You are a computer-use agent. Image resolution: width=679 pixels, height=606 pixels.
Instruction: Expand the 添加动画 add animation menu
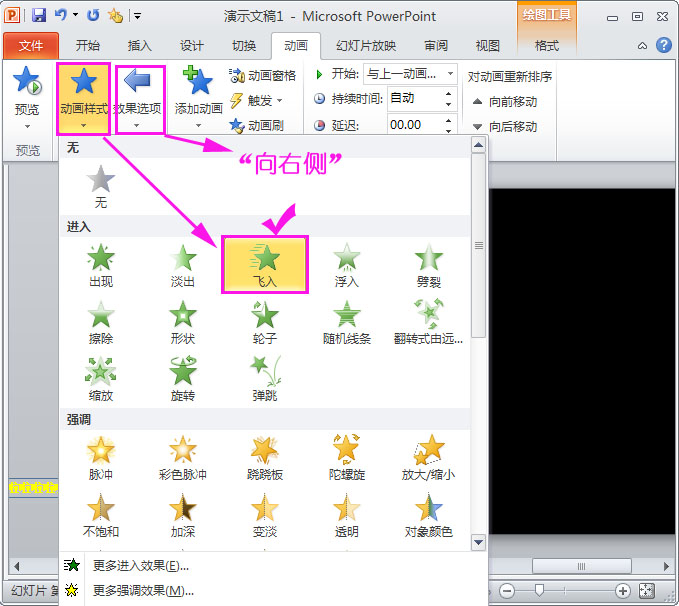(x=198, y=98)
